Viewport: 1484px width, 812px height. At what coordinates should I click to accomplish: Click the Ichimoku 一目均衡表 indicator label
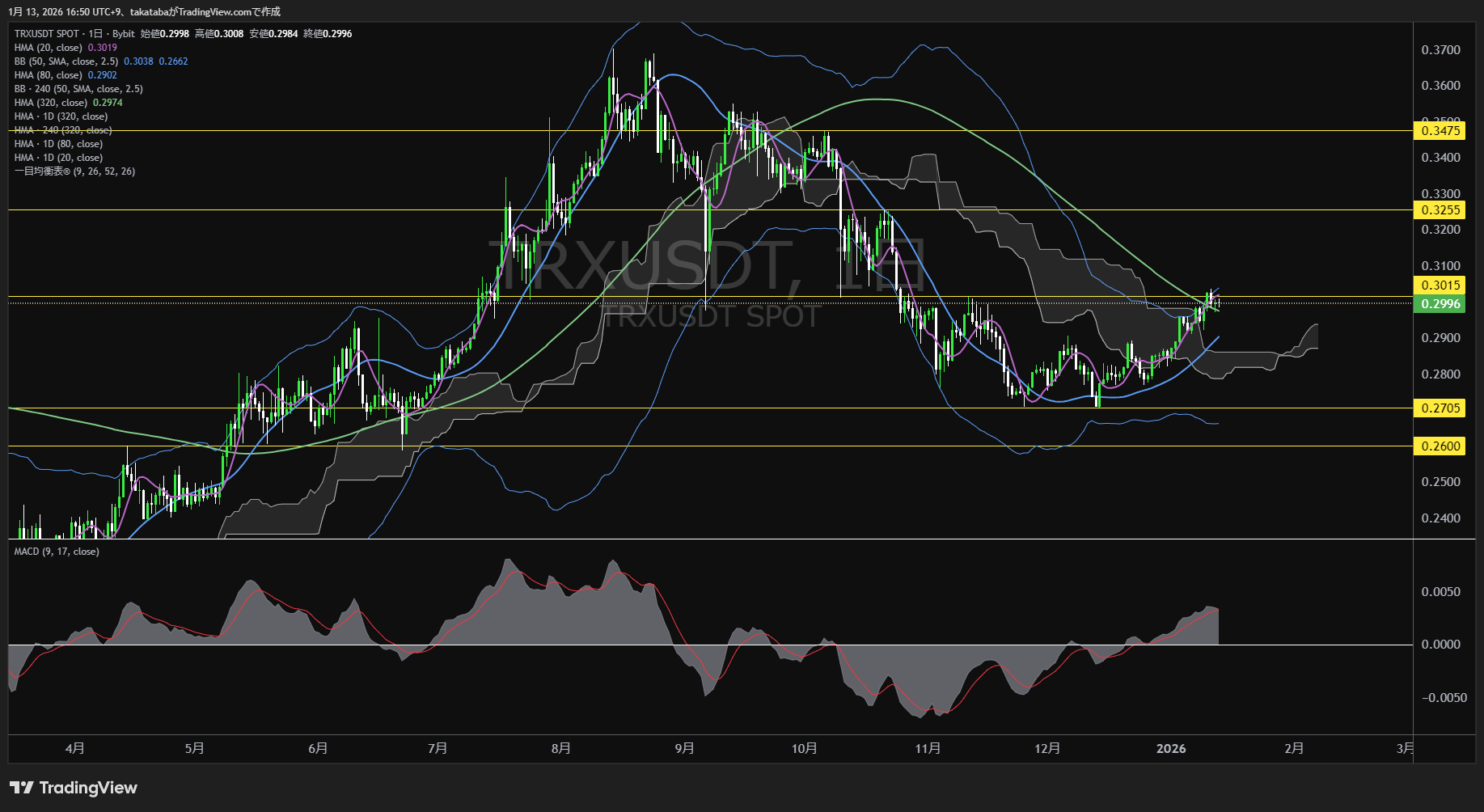point(74,171)
